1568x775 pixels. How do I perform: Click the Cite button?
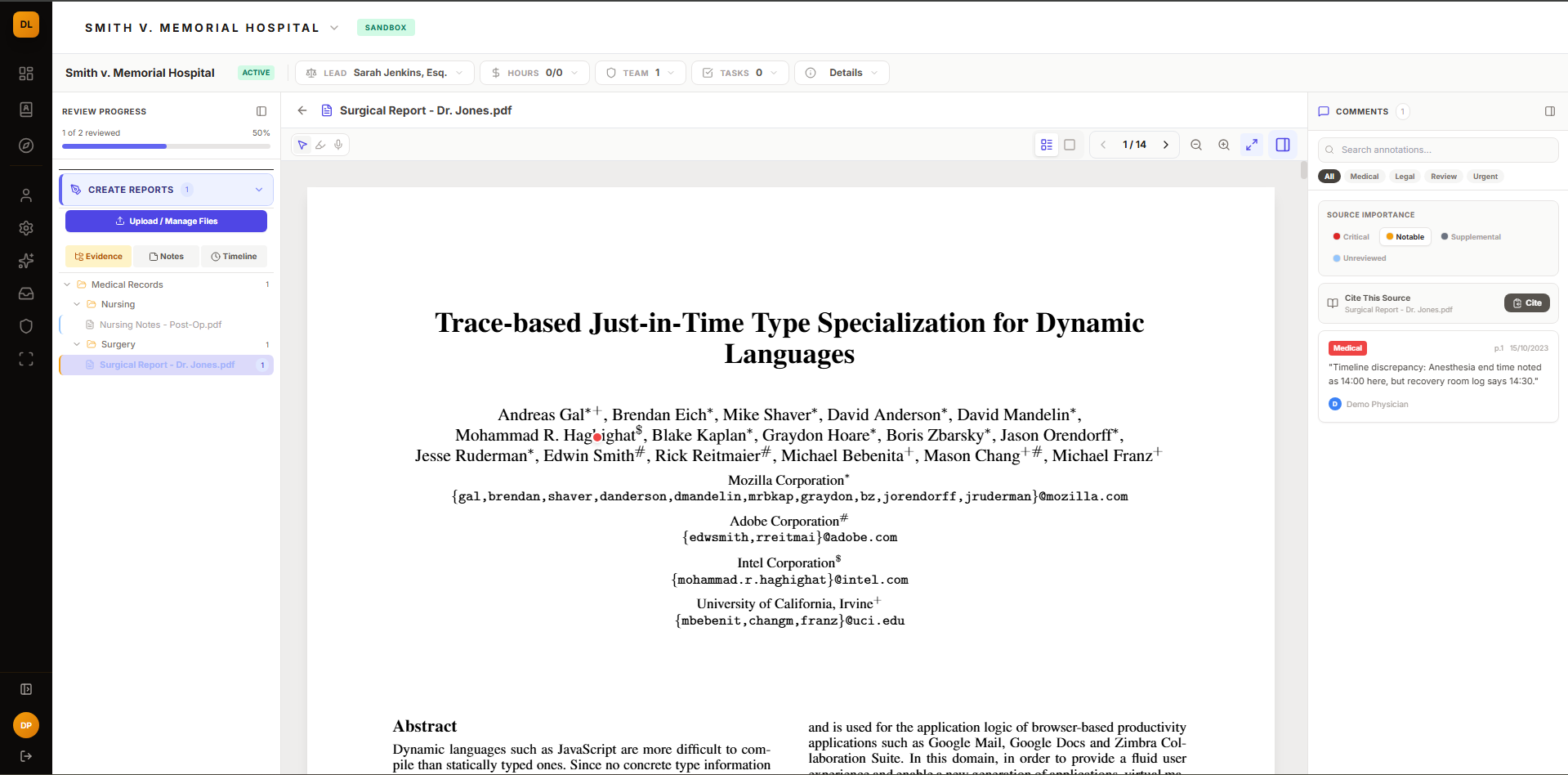click(1526, 303)
